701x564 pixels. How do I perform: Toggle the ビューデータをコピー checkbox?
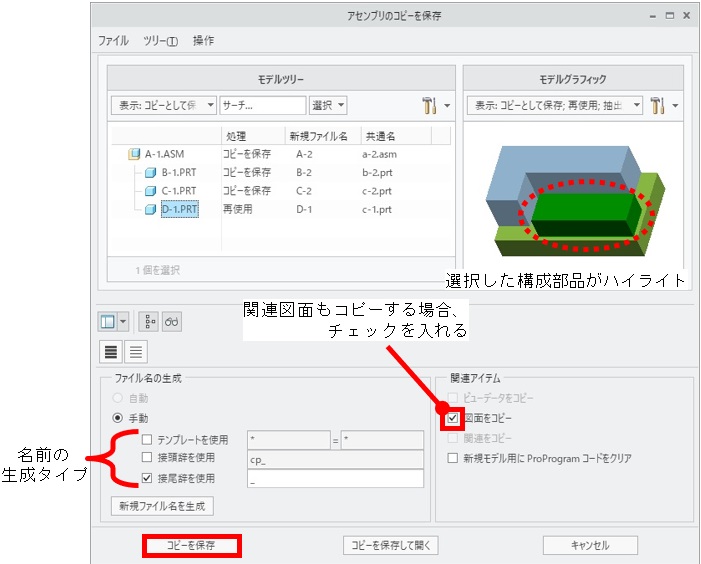pyautogui.click(x=453, y=397)
